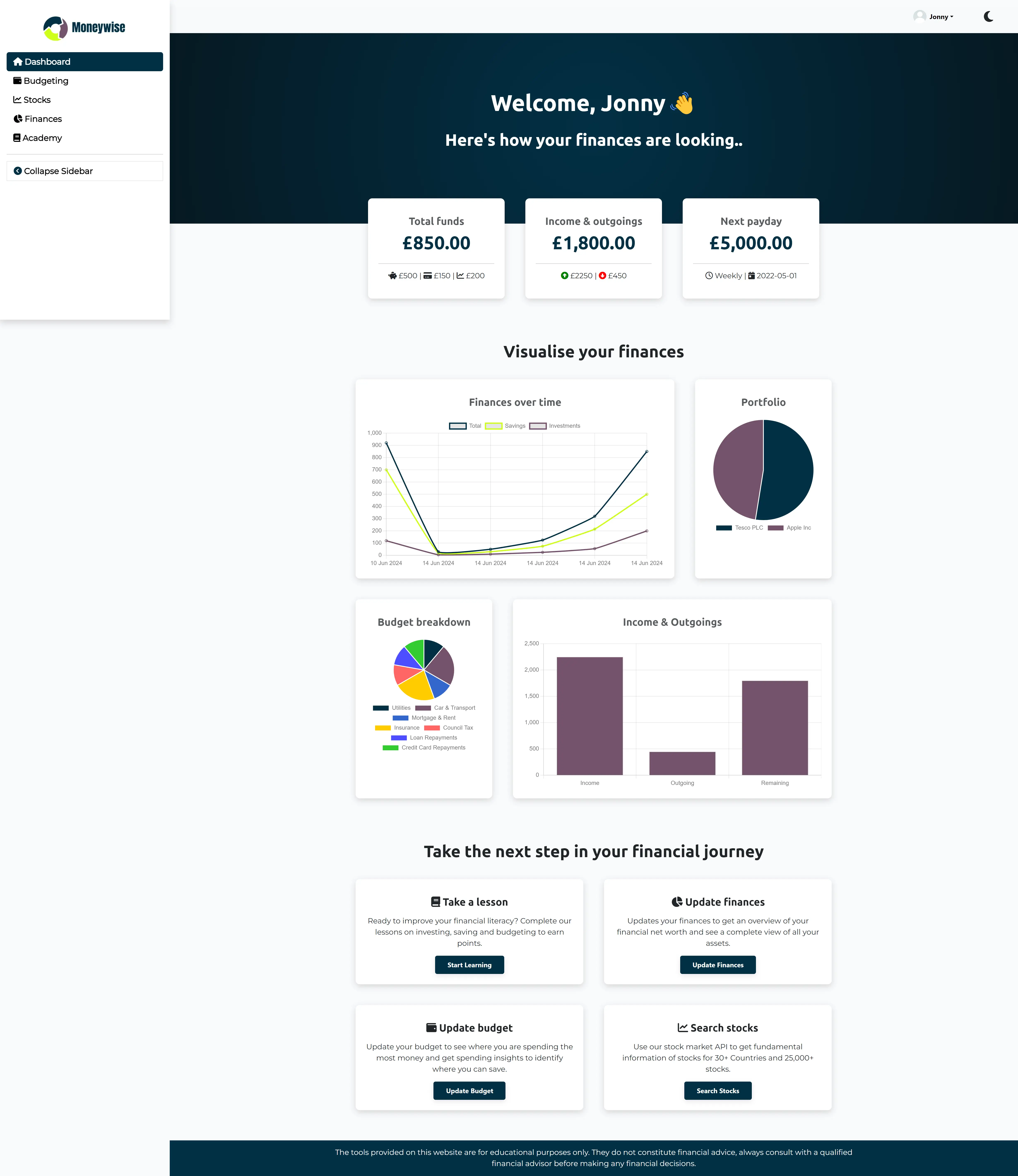Toggle Tesco PLC in Portfolio legend

pyautogui.click(x=740, y=528)
